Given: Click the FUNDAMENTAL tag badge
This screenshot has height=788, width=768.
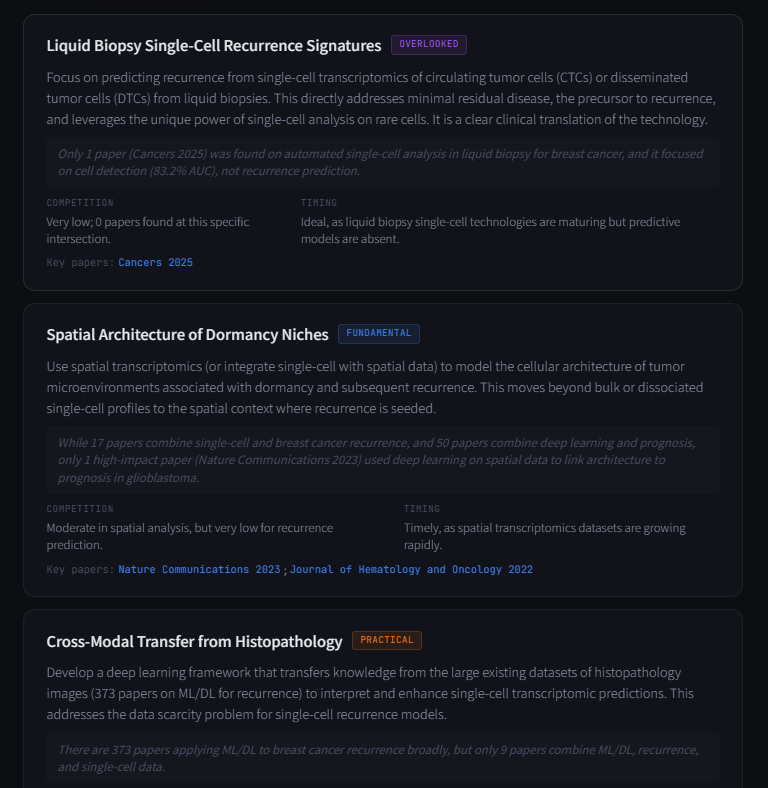Looking at the screenshot, I should [x=379, y=334].
